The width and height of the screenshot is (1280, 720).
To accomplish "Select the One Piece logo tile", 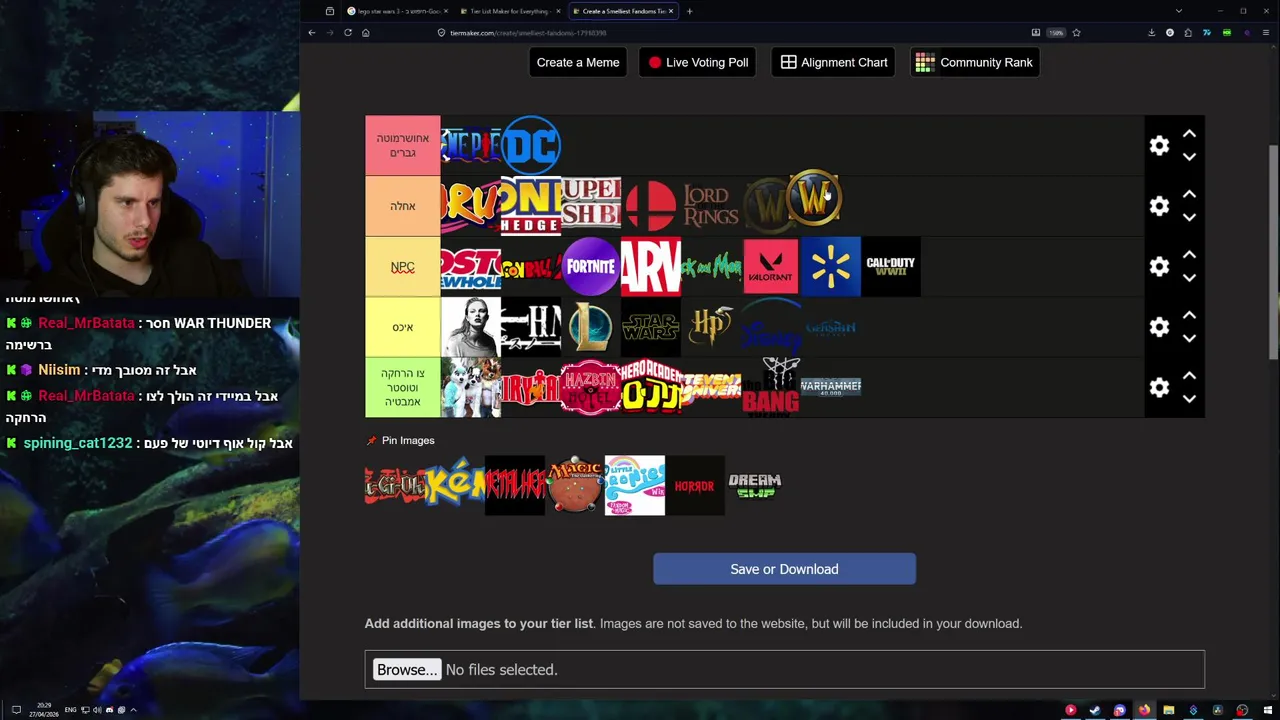I will coord(471,146).
